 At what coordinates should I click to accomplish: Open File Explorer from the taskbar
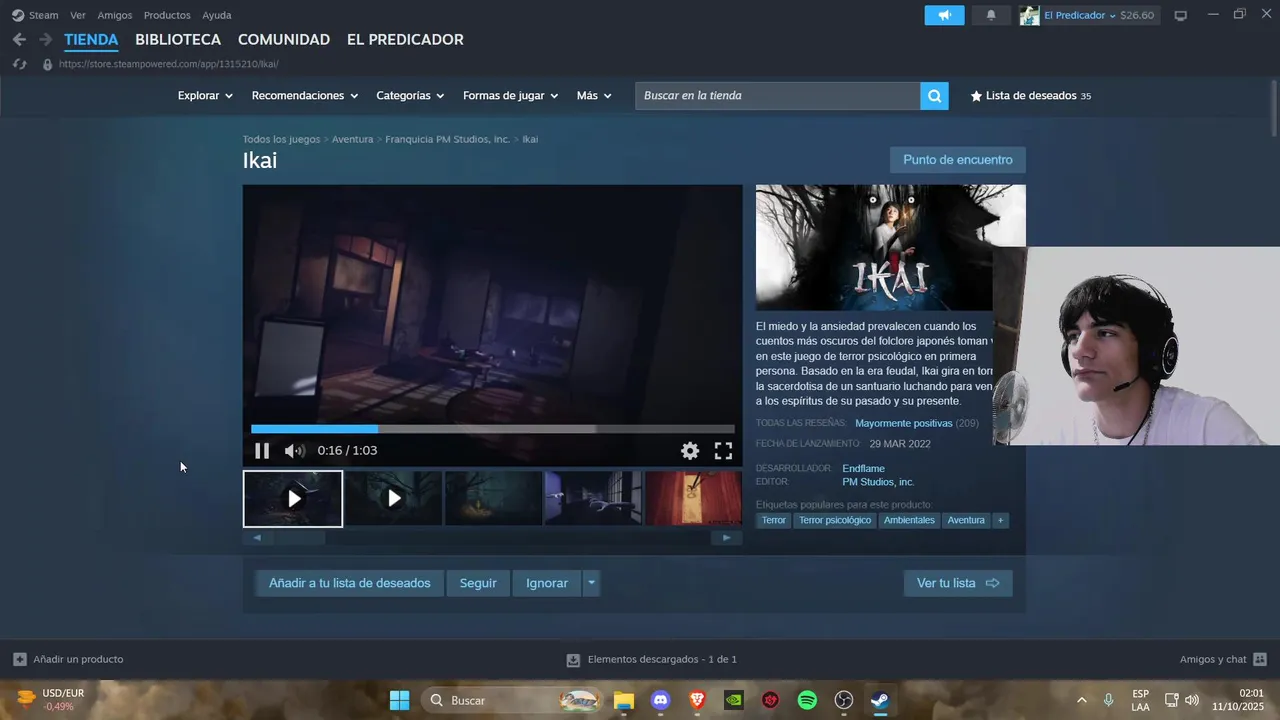pos(624,700)
